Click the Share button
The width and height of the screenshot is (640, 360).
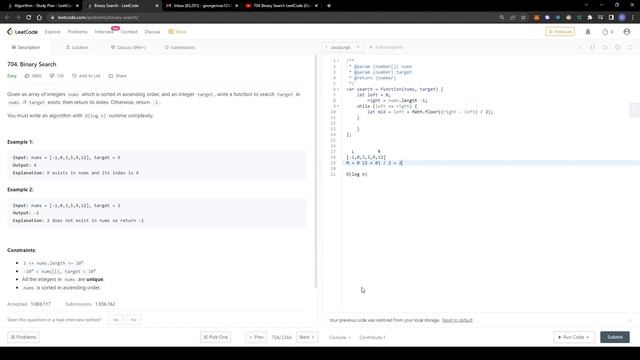pos(118,76)
